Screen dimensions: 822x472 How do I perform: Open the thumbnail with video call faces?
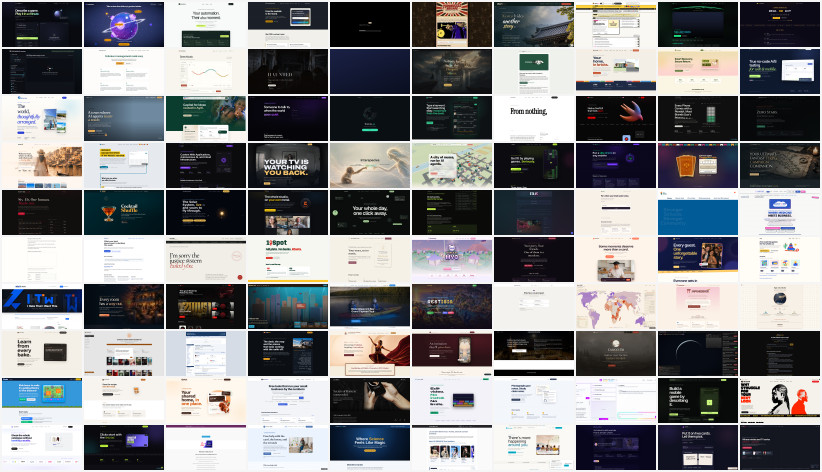[x=288, y=212]
